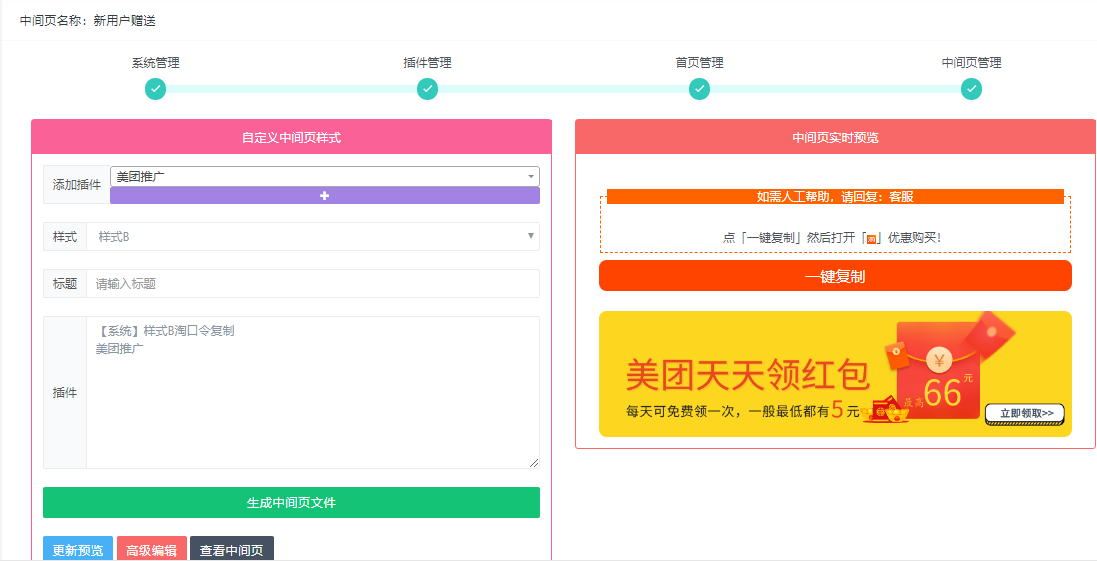Click the 美团天天领红包 banner image
This screenshot has height=563, width=1097.
(835, 374)
